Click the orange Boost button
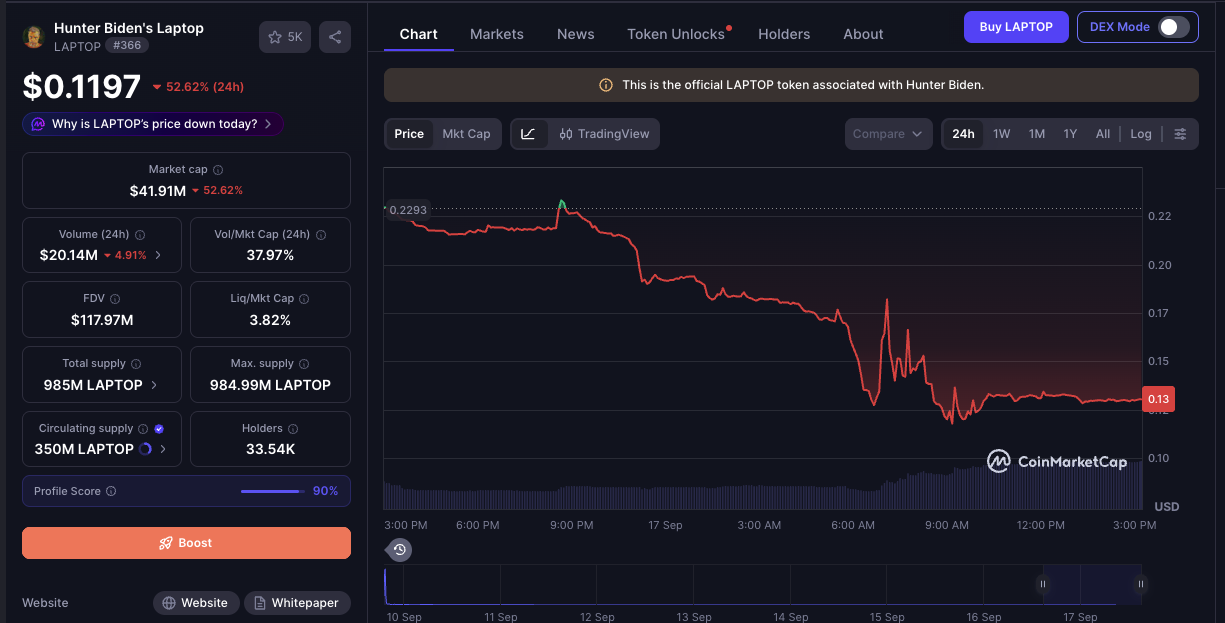This screenshot has width=1225, height=623. [x=186, y=543]
